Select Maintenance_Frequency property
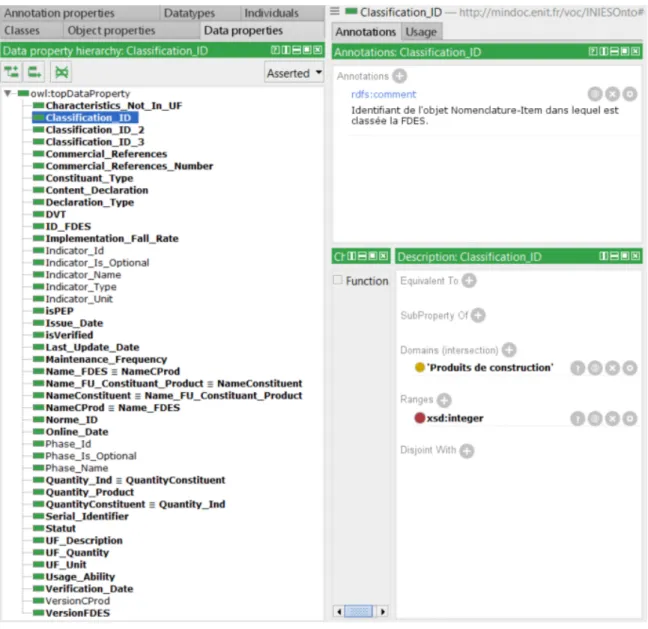This screenshot has width=648, height=629. [106, 360]
